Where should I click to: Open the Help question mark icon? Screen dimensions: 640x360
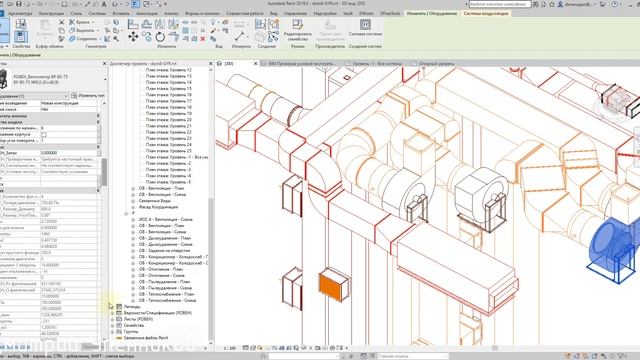(615, 4)
